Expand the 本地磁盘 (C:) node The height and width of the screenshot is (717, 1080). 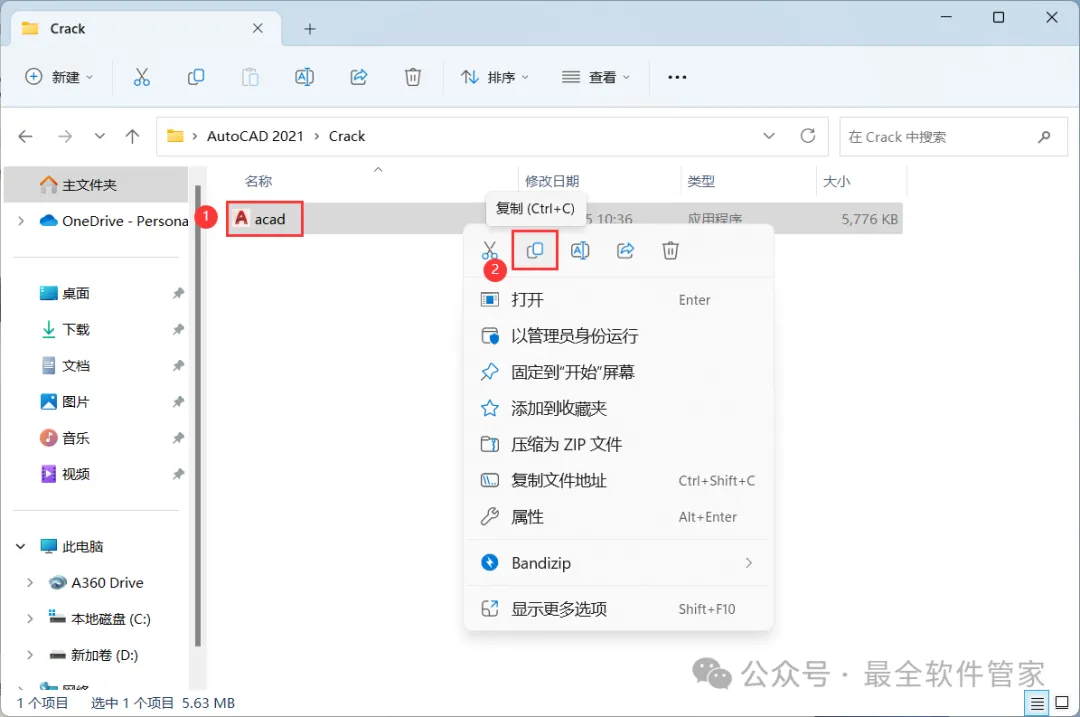[x=30, y=619]
